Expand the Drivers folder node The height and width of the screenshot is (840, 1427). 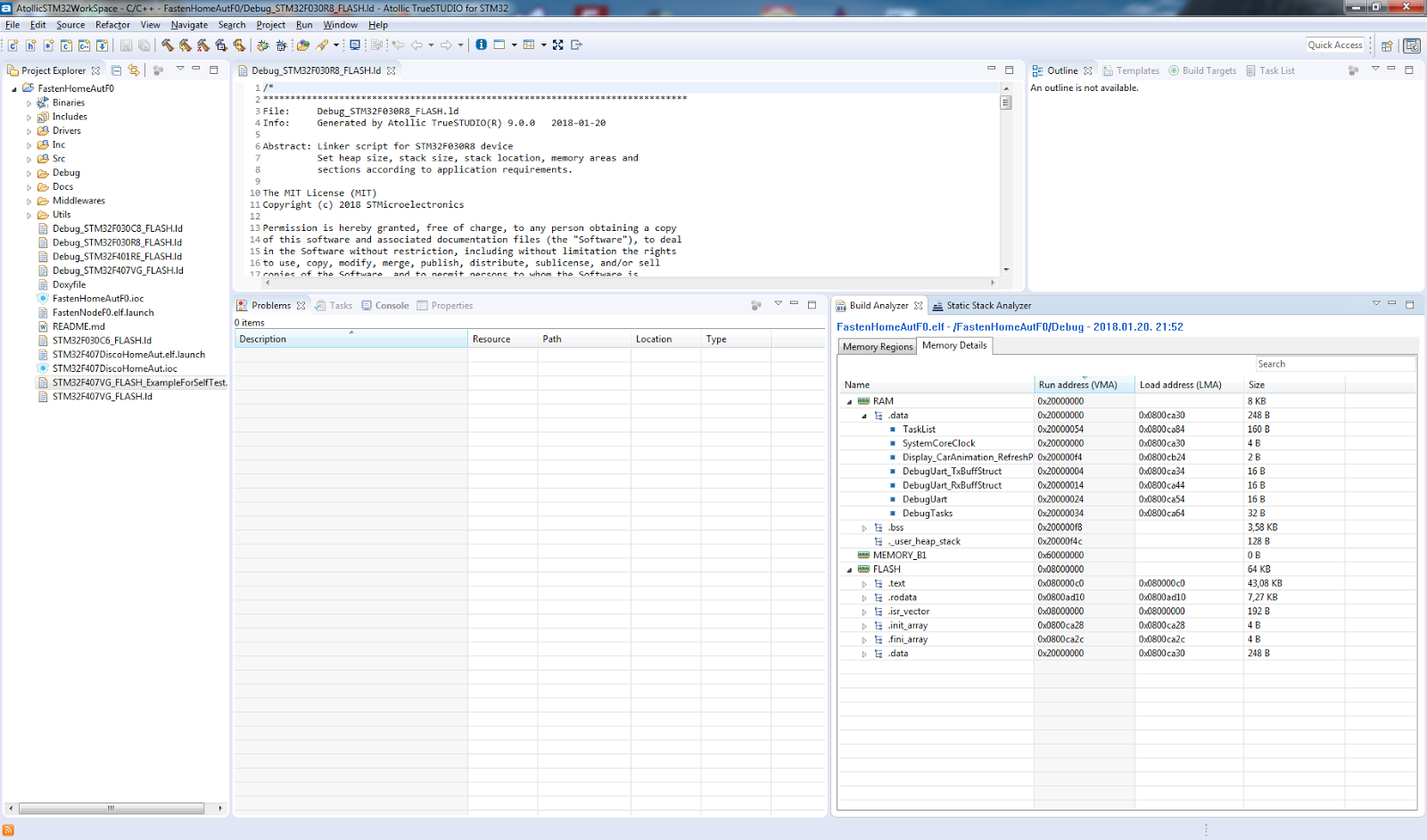pos(29,131)
